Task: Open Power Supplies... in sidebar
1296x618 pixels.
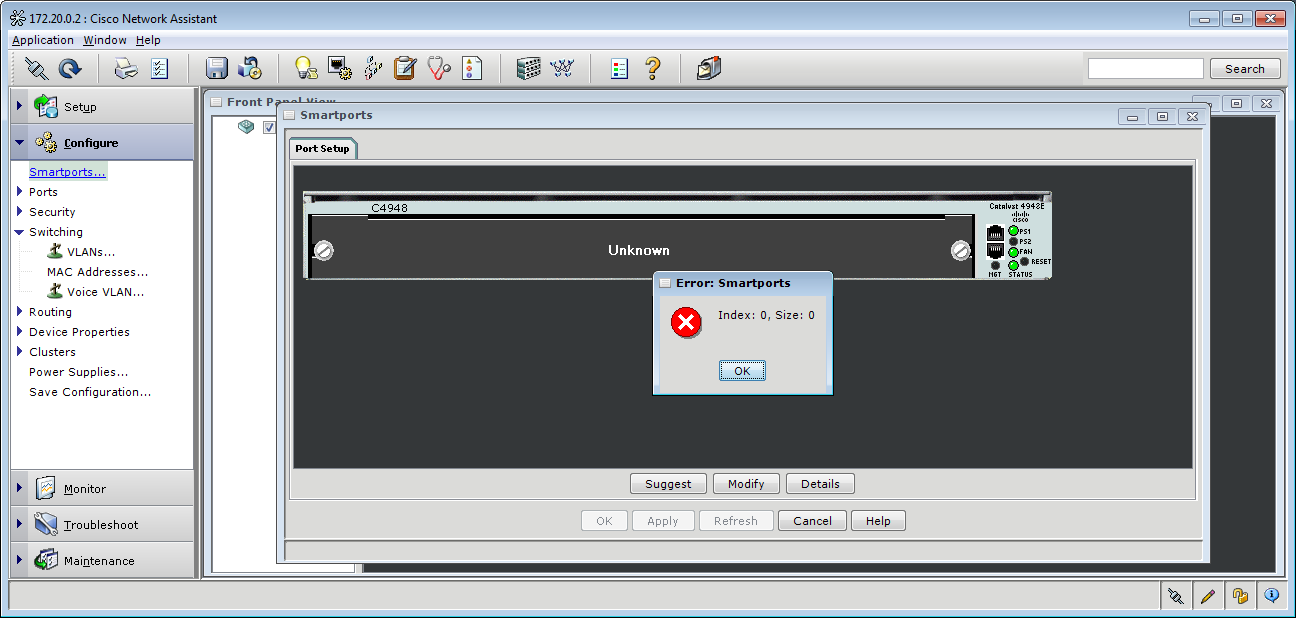Action: pos(79,372)
